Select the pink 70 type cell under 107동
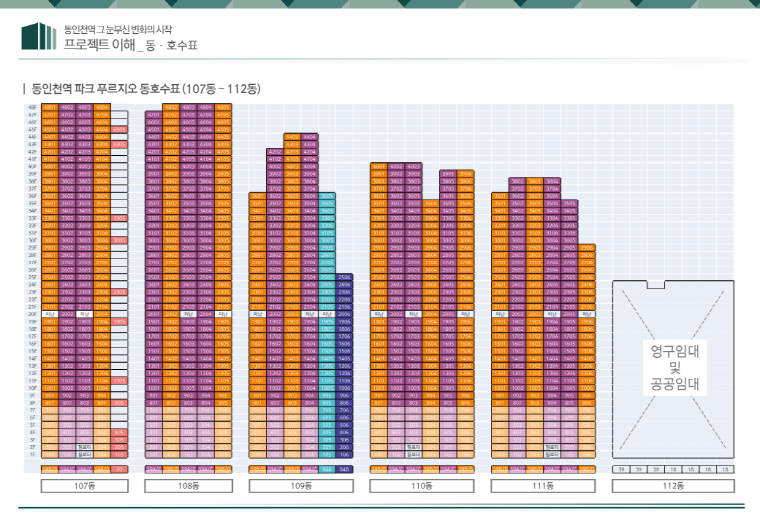This screenshot has width=760, height=525. click(119, 468)
